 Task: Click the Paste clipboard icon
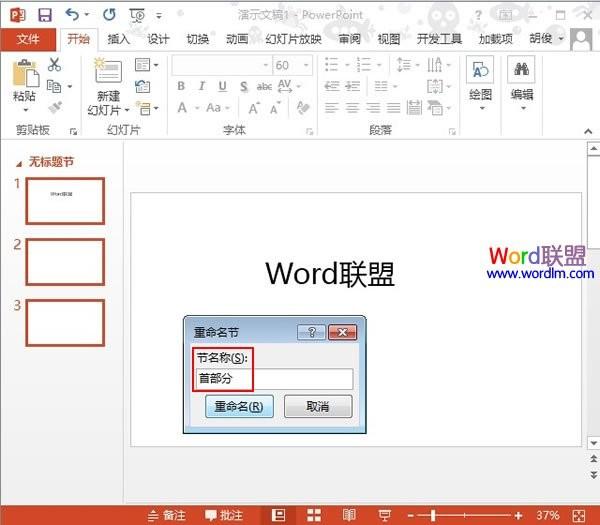click(26, 73)
